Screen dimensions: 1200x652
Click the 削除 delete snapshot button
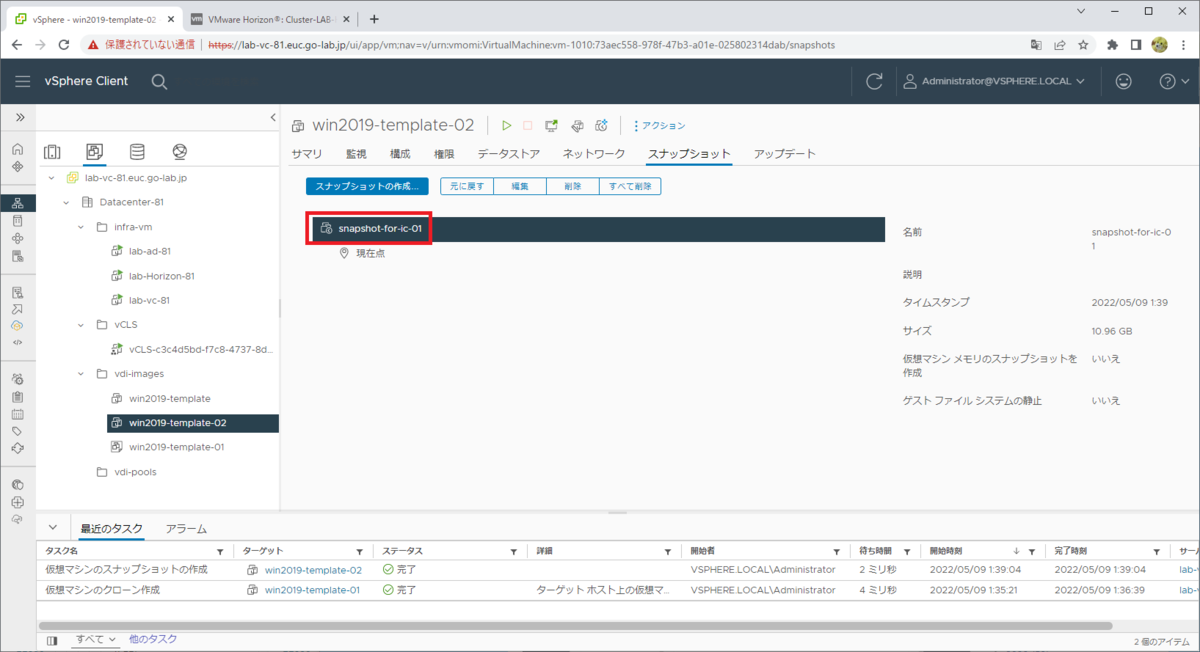tap(572, 186)
